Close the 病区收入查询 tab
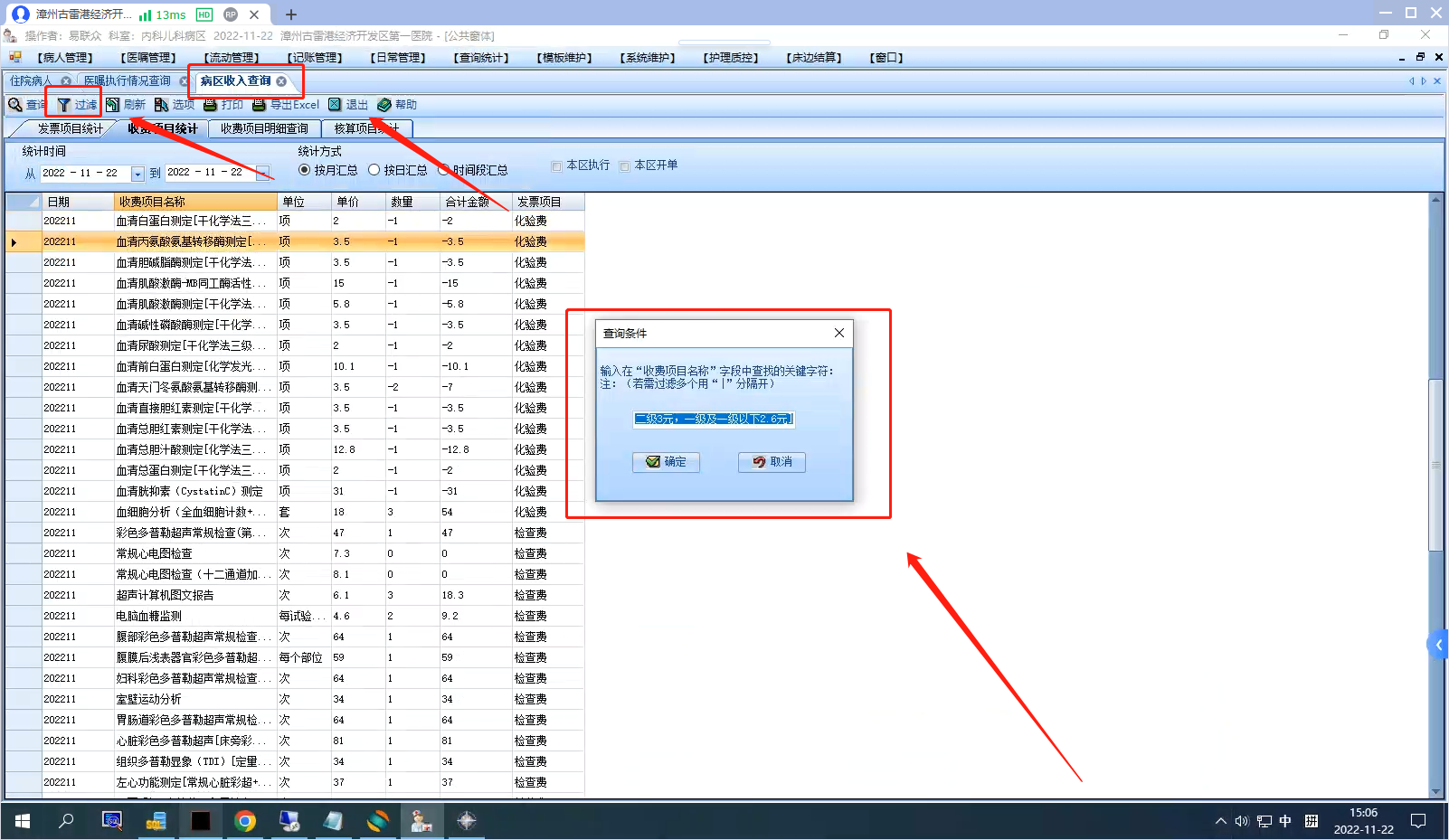 pyautogui.click(x=281, y=81)
